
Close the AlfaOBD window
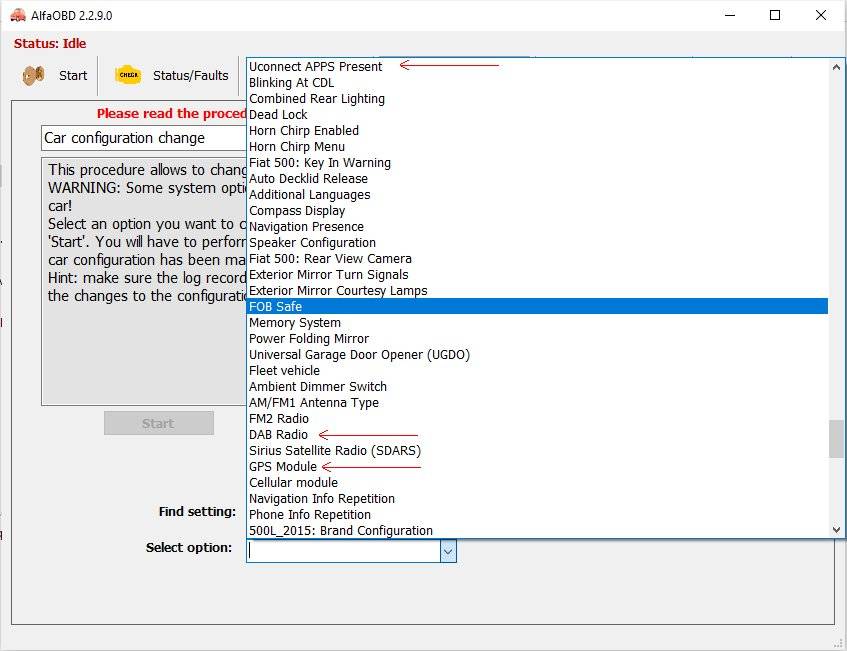point(821,15)
